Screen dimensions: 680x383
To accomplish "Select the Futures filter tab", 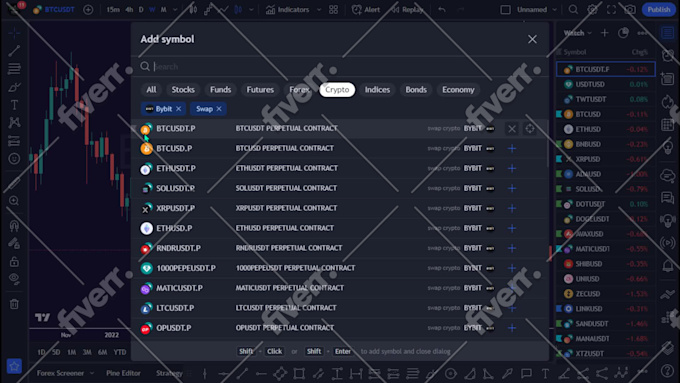I will tap(260, 90).
